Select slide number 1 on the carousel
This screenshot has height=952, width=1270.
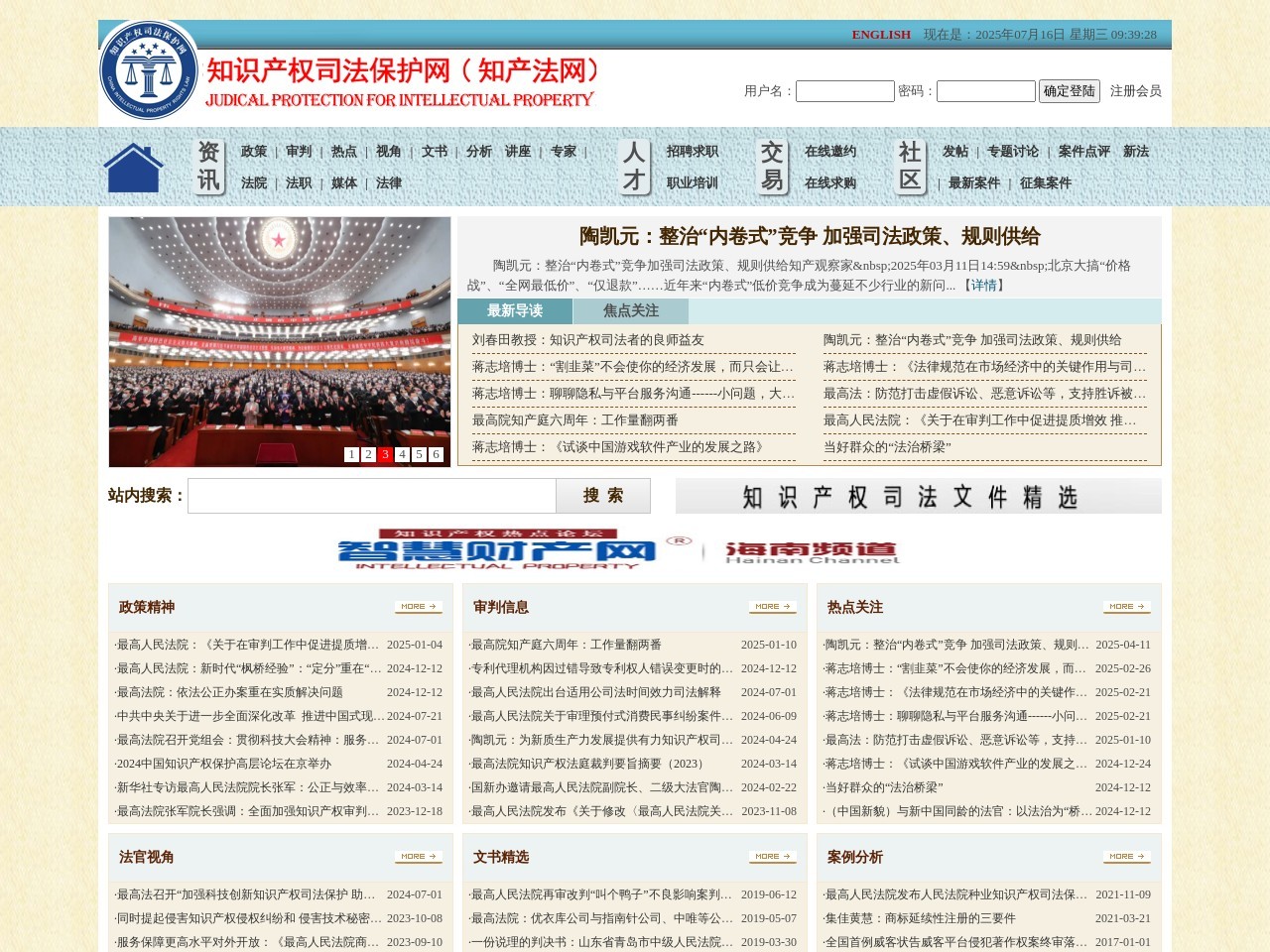tap(351, 454)
